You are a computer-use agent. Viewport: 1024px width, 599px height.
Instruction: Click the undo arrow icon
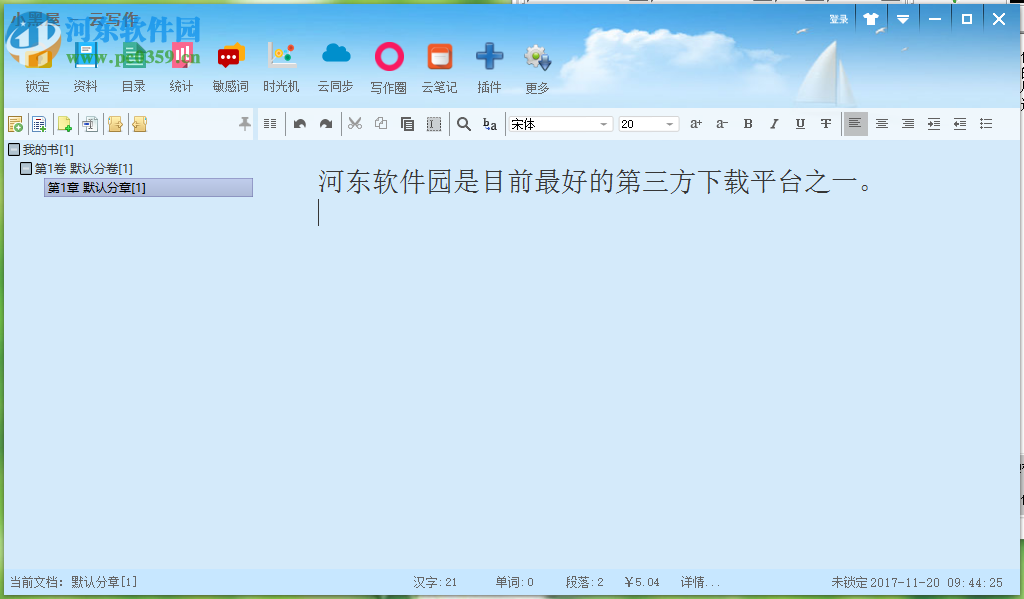pos(300,123)
